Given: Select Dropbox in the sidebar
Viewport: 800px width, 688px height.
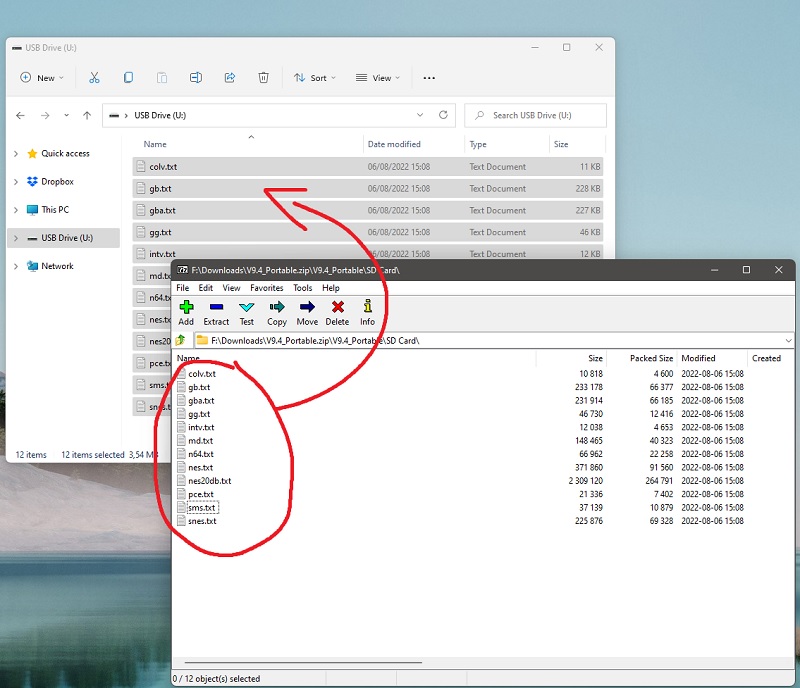Looking at the screenshot, I should (x=57, y=181).
